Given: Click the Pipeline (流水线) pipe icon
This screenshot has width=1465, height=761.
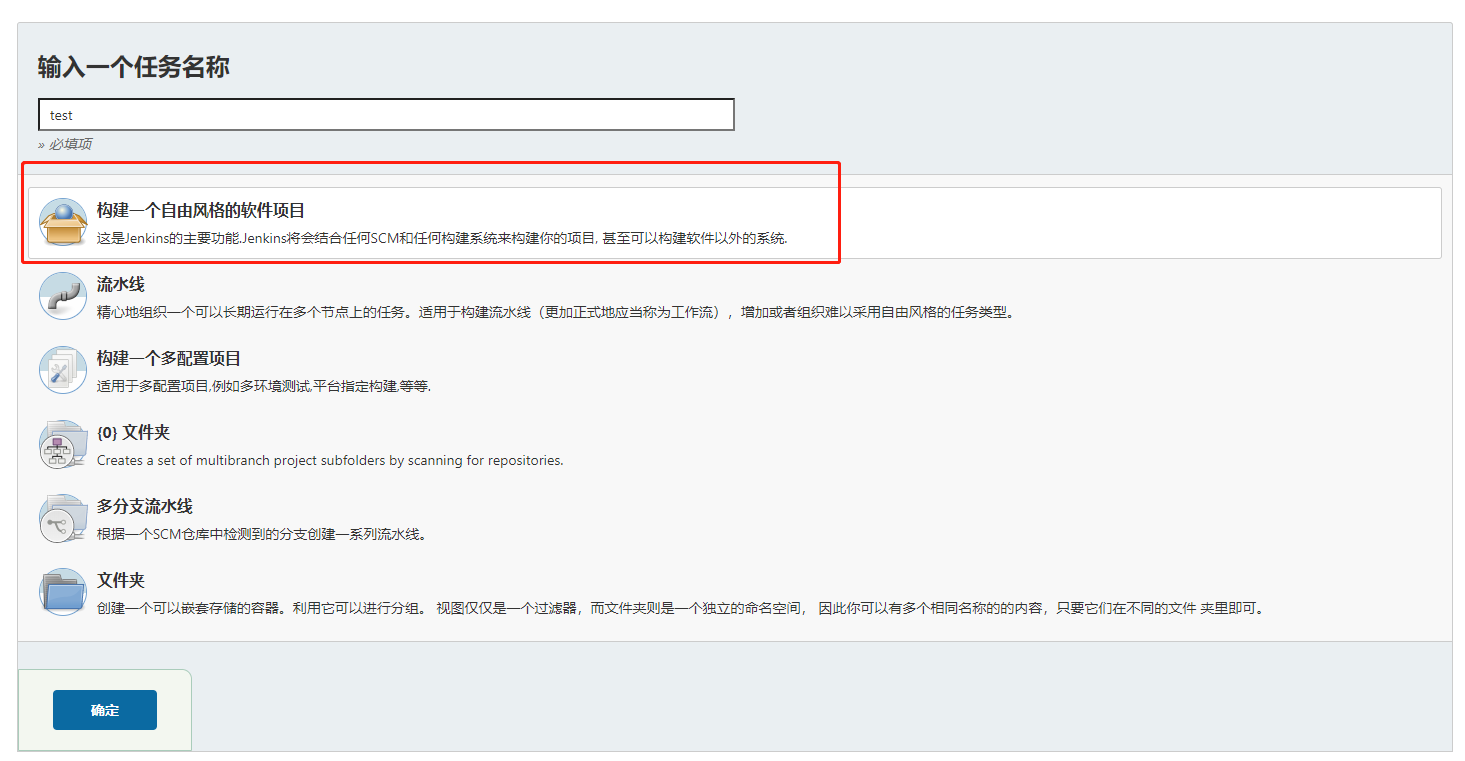Looking at the screenshot, I should pyautogui.click(x=63, y=296).
